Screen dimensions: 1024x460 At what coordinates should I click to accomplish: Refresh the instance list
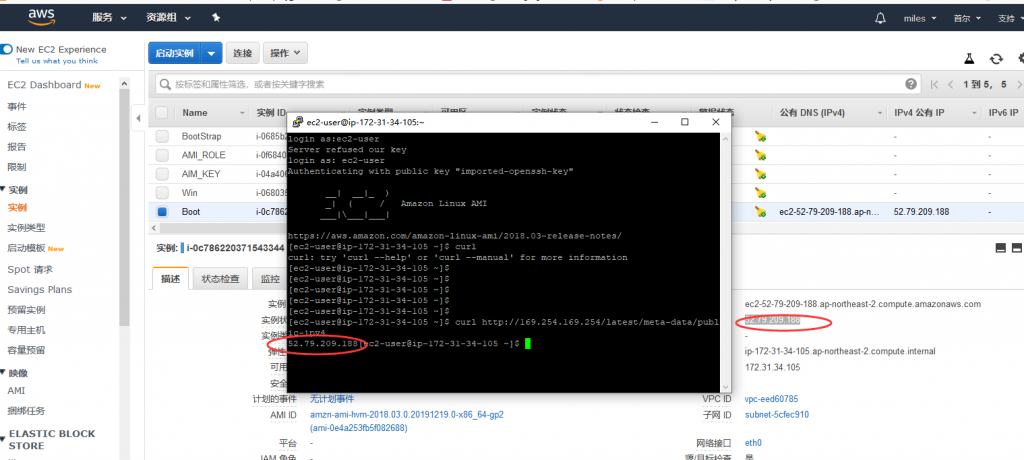pyautogui.click(x=996, y=58)
